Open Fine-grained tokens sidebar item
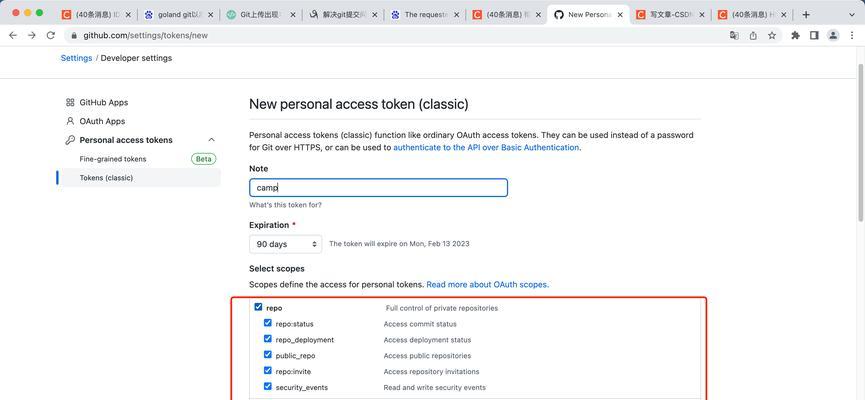The width and height of the screenshot is (865, 400). tap(113, 159)
